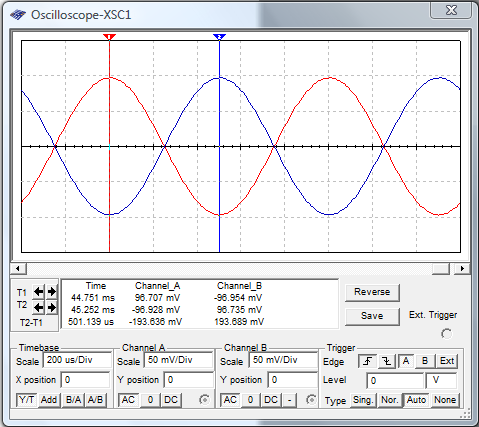The height and width of the screenshot is (427, 479).
Task: Click Channel_A reading 96.707 mV
Action: [157, 298]
